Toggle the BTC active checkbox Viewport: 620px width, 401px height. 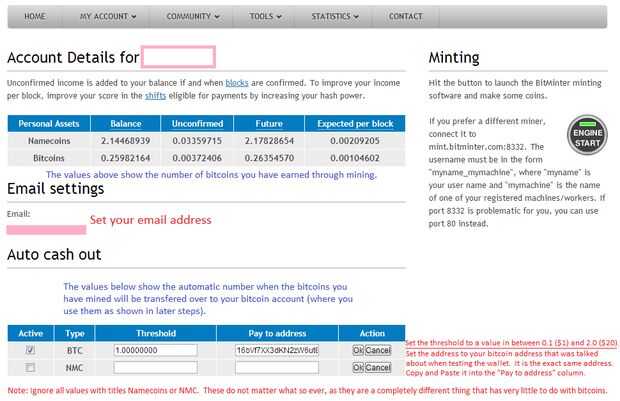pos(30,350)
